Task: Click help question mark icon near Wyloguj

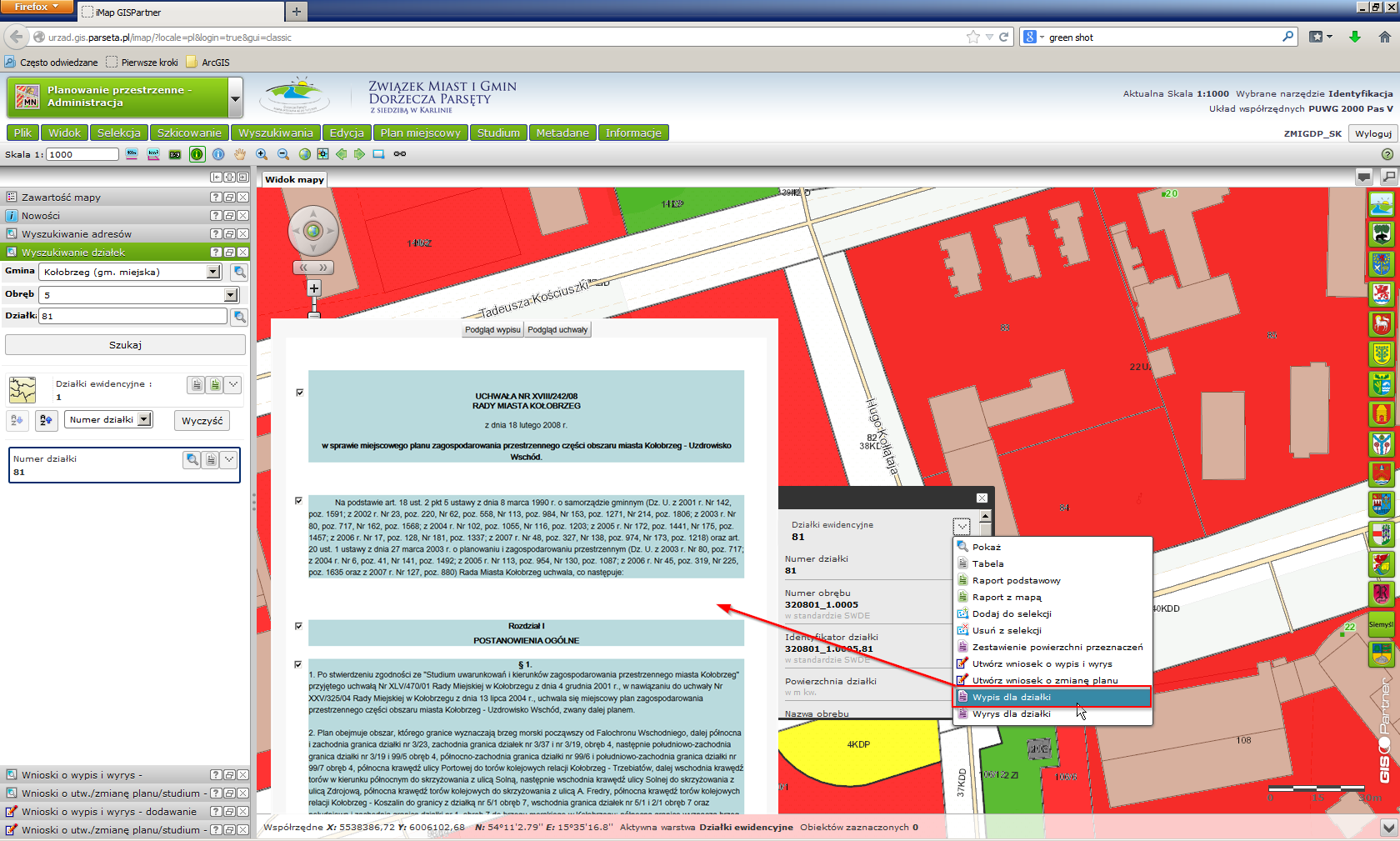Action: pyautogui.click(x=1387, y=154)
